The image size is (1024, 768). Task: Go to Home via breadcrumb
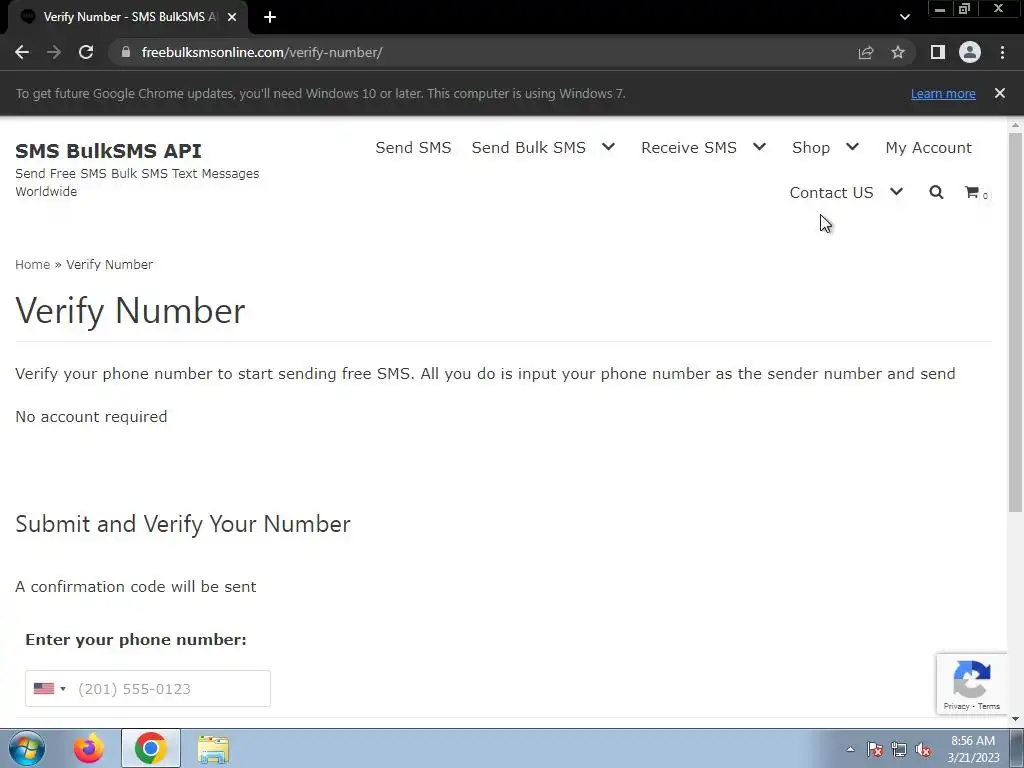point(33,264)
